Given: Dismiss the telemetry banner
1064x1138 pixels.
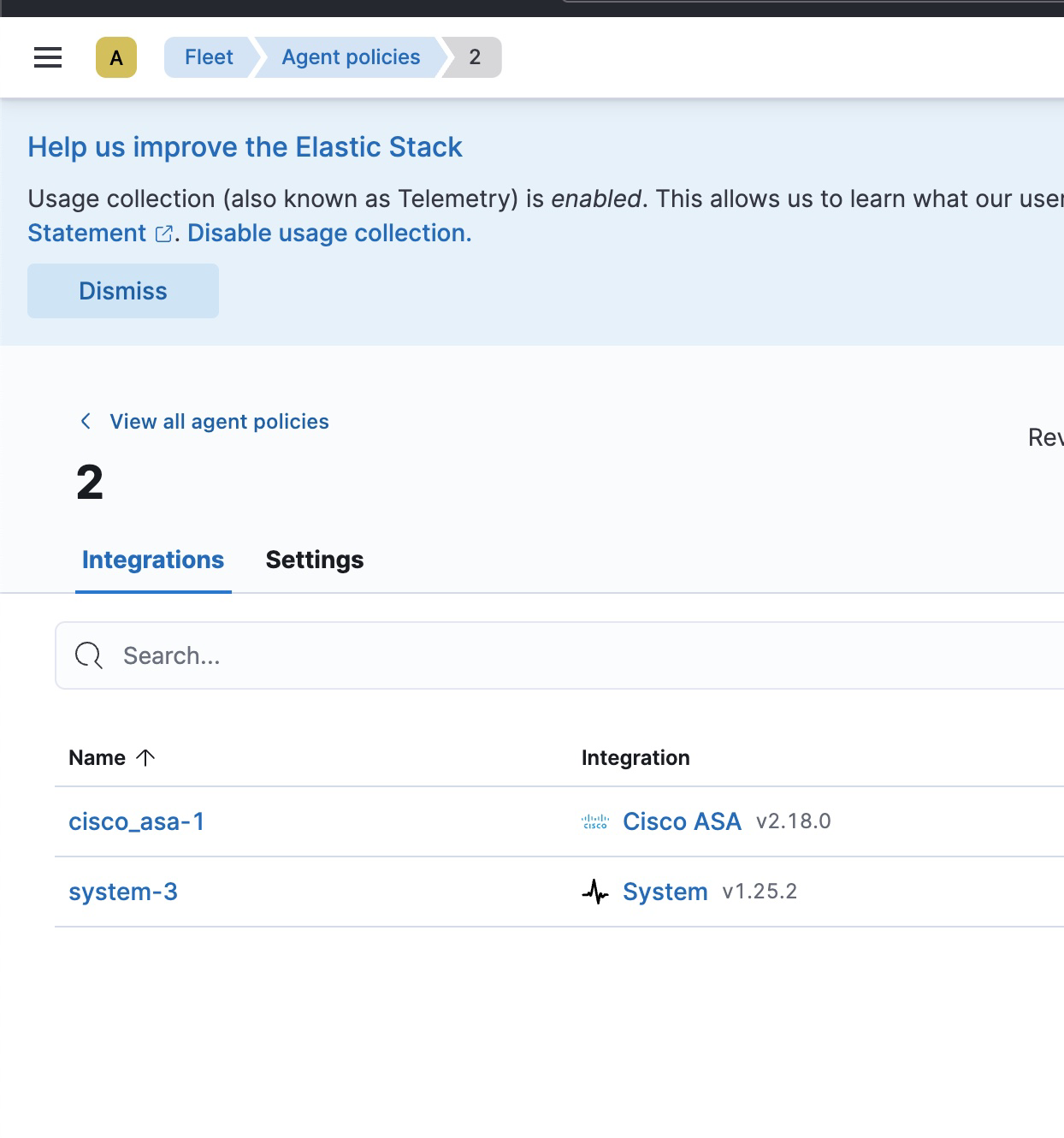Looking at the screenshot, I should click(123, 291).
